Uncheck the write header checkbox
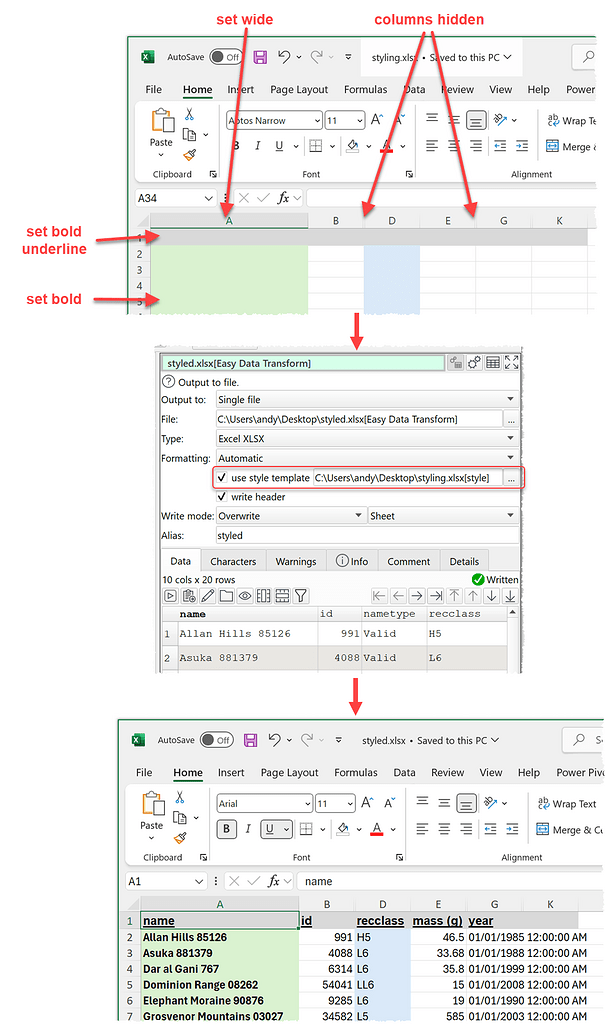The width and height of the screenshot is (605, 1024). pos(222,496)
